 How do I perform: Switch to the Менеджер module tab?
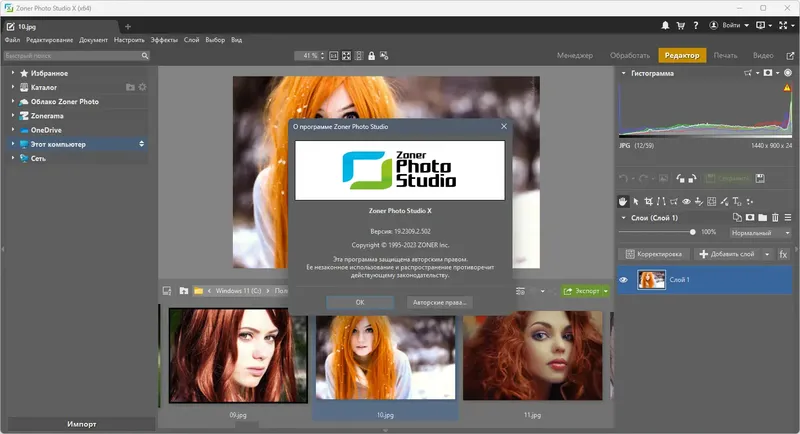click(575, 55)
